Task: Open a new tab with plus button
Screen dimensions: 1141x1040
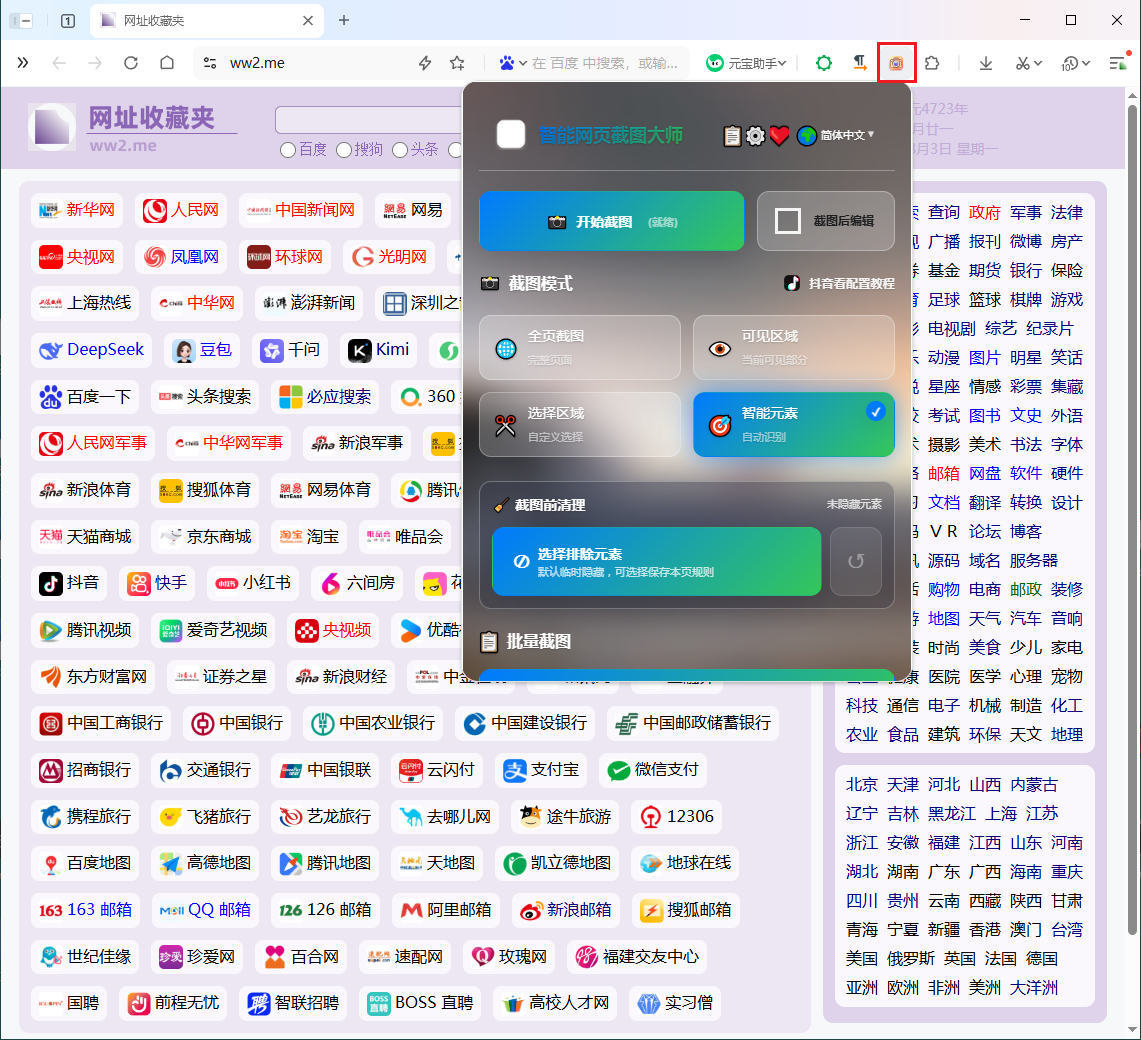Action: [344, 20]
